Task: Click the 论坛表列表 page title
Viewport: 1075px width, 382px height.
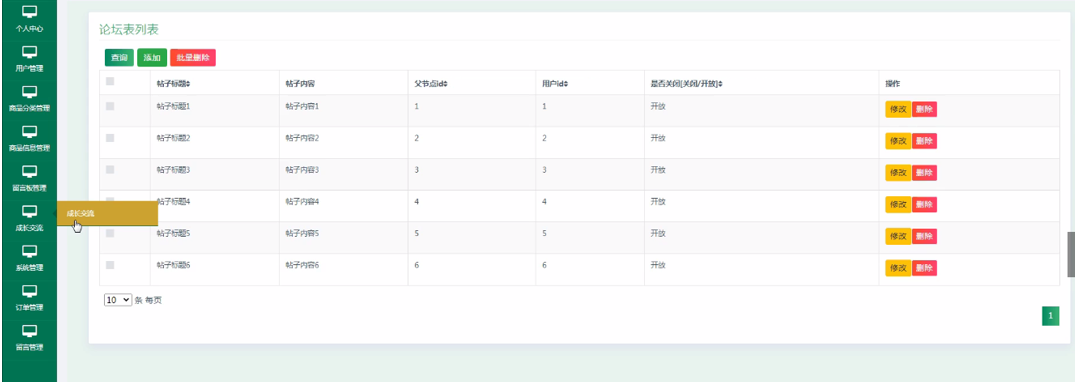Action: [129, 29]
